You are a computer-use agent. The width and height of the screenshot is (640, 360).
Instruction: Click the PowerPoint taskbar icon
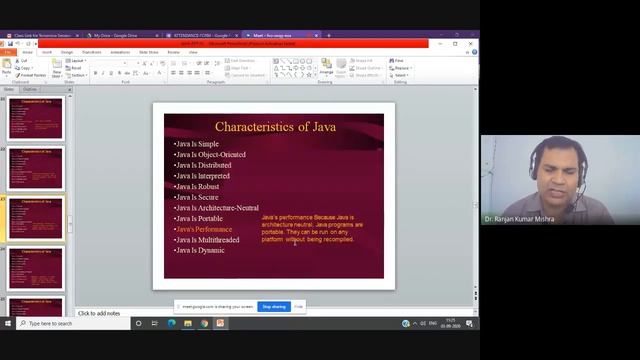tap(220, 323)
